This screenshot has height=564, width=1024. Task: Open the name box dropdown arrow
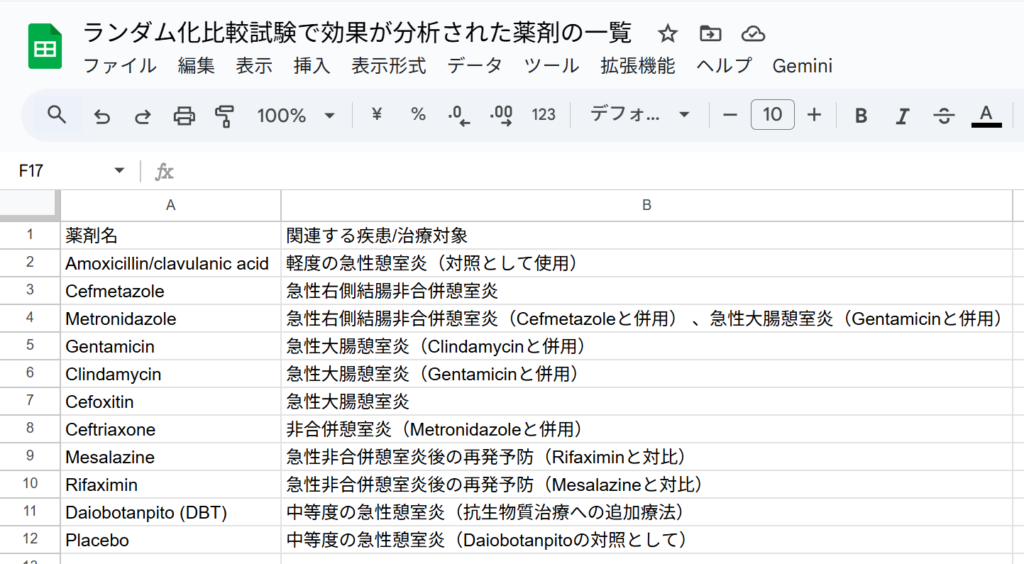click(x=120, y=171)
